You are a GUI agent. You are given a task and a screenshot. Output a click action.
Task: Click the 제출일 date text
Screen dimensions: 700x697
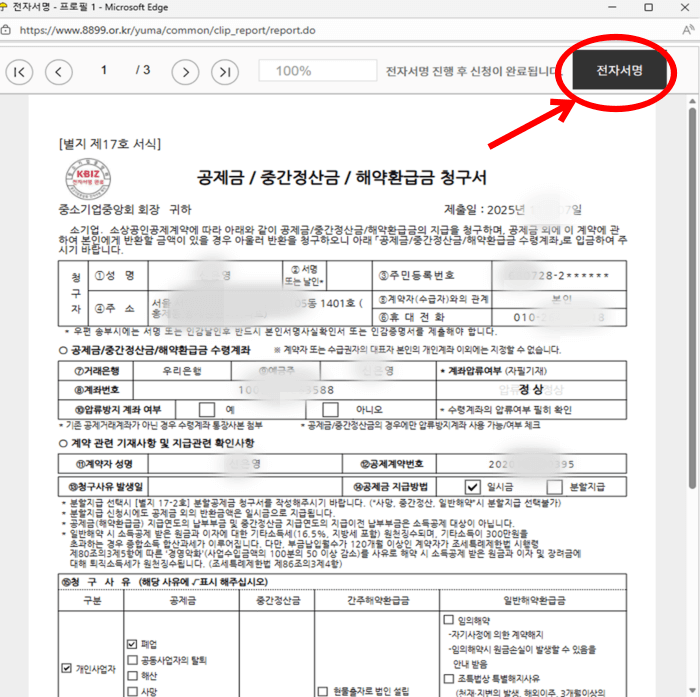click(513, 210)
